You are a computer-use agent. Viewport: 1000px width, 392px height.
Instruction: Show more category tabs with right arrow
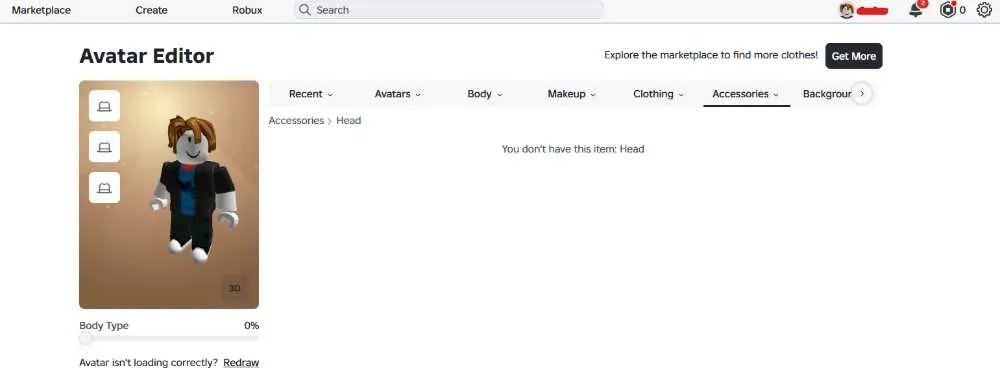pos(862,94)
